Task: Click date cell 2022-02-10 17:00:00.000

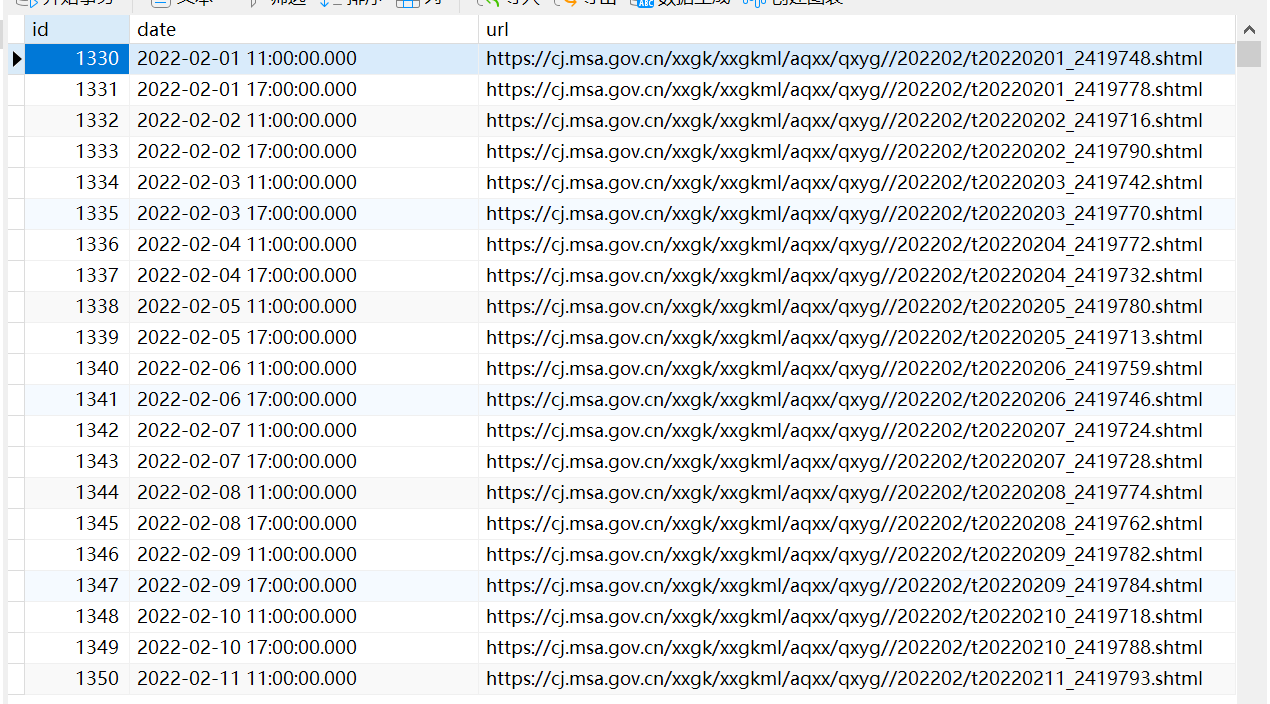Action: (x=247, y=647)
